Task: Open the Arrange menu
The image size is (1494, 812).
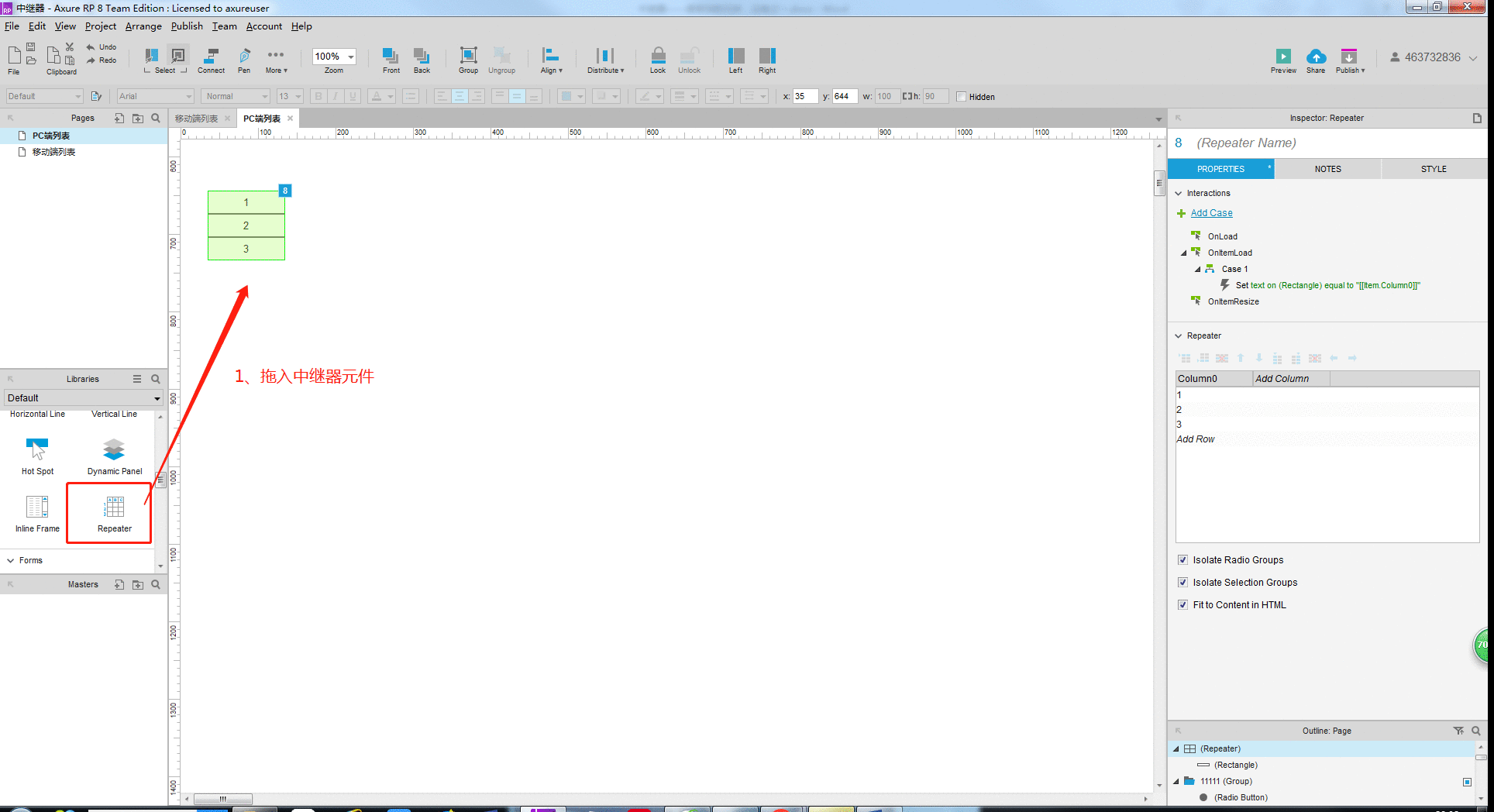Action: click(143, 26)
